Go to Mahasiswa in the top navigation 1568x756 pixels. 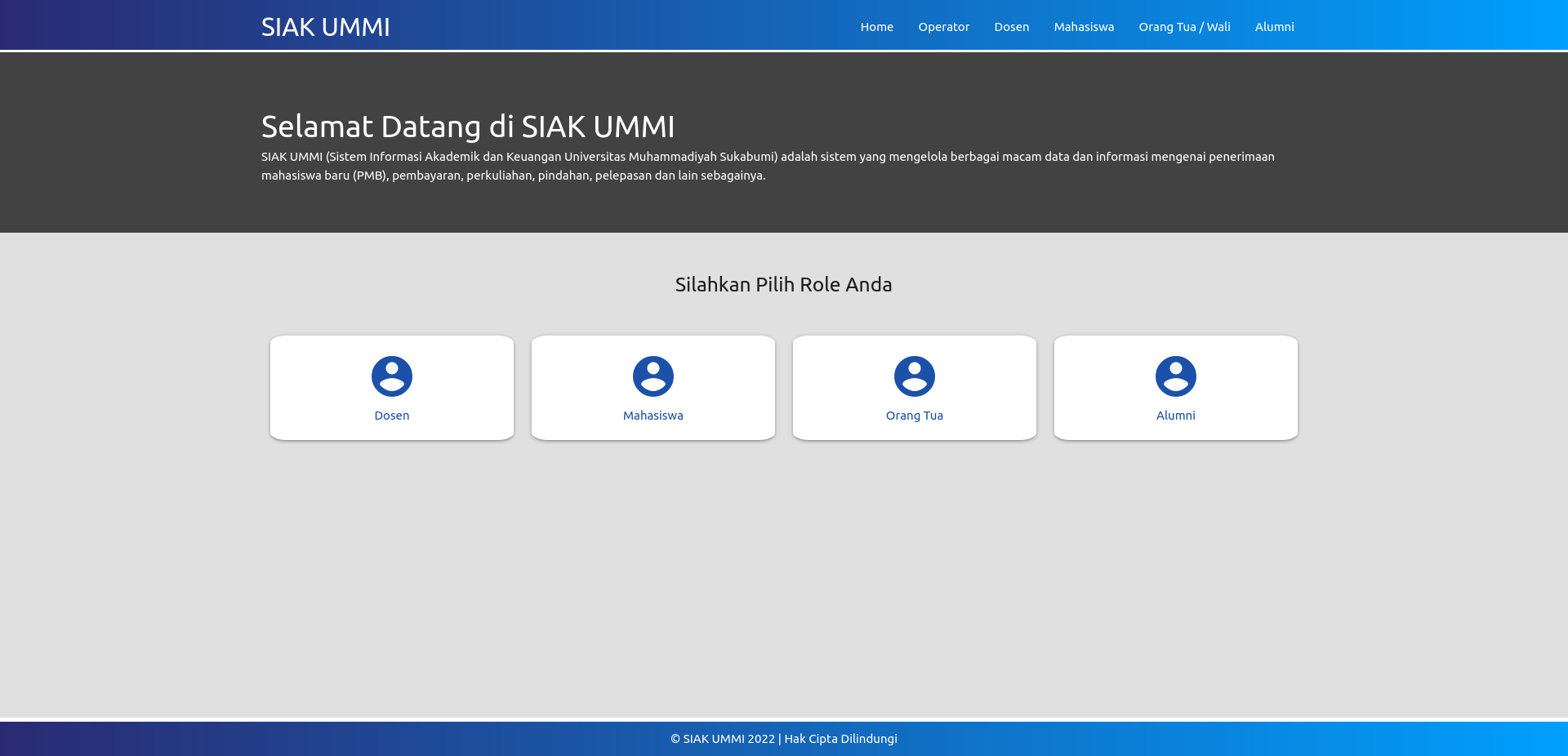pos(1084,27)
